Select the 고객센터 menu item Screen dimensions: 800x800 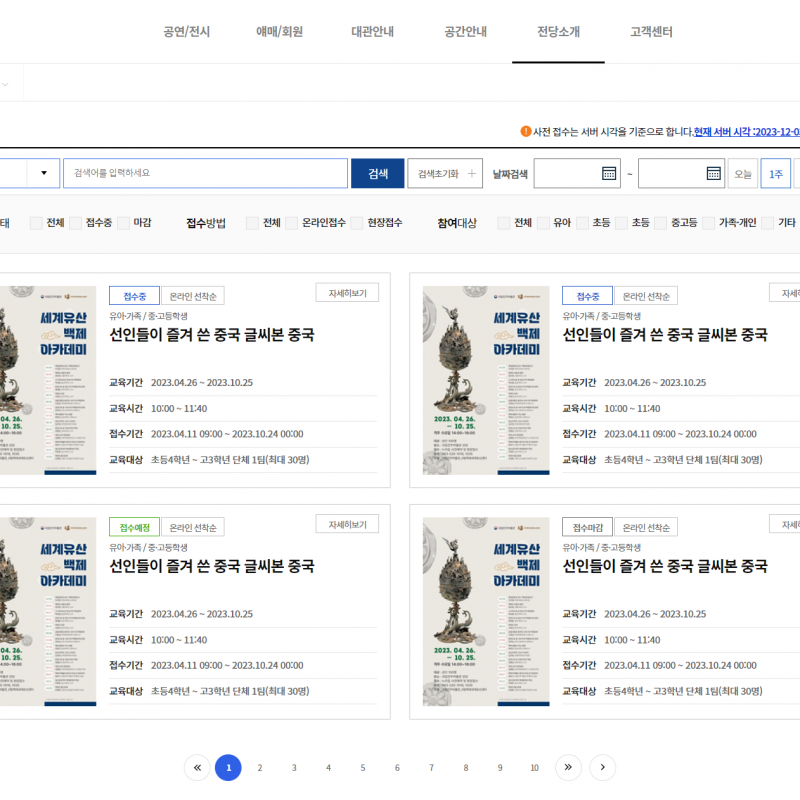(651, 32)
